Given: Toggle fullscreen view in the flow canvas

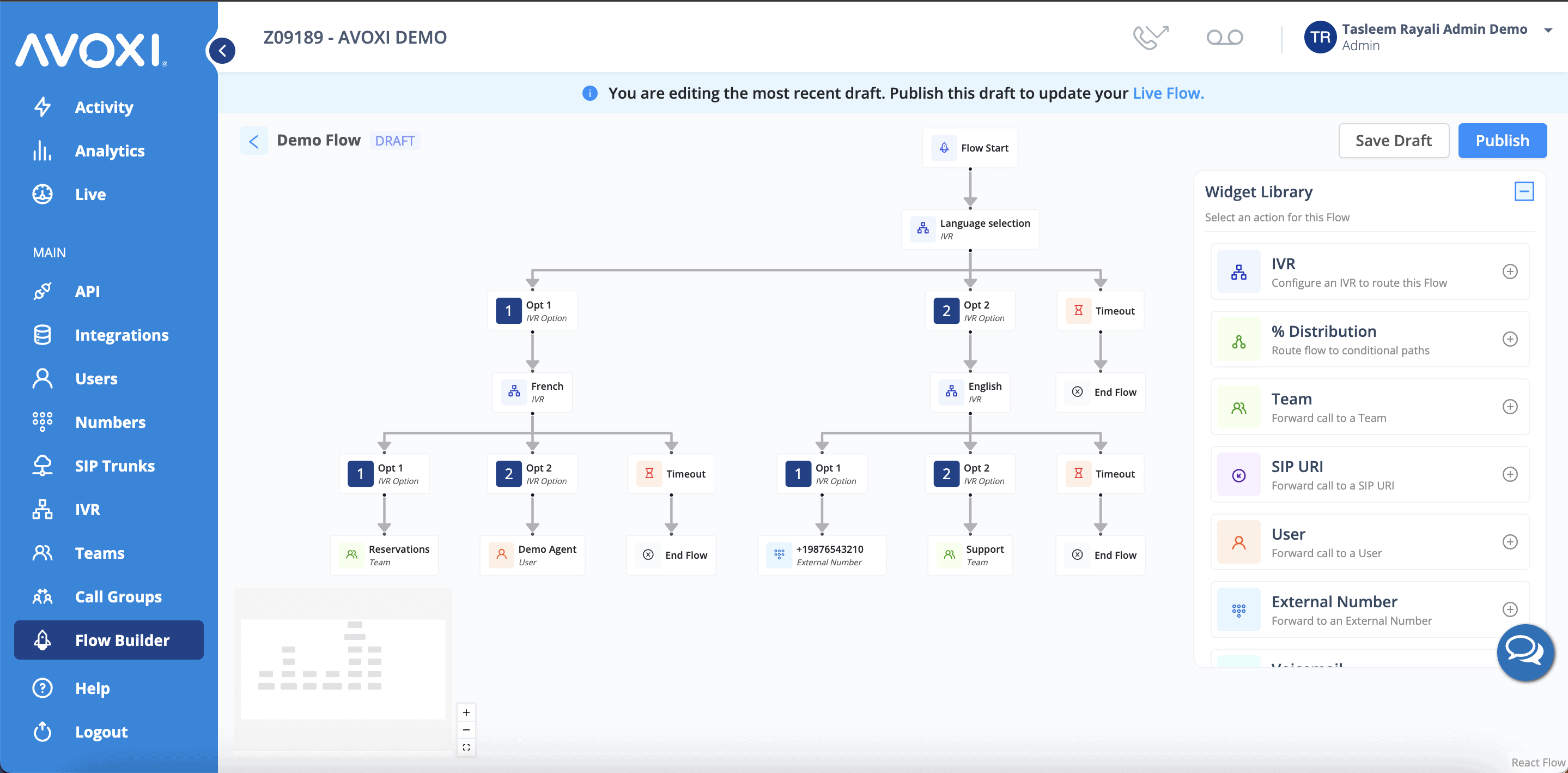Looking at the screenshot, I should (x=466, y=747).
